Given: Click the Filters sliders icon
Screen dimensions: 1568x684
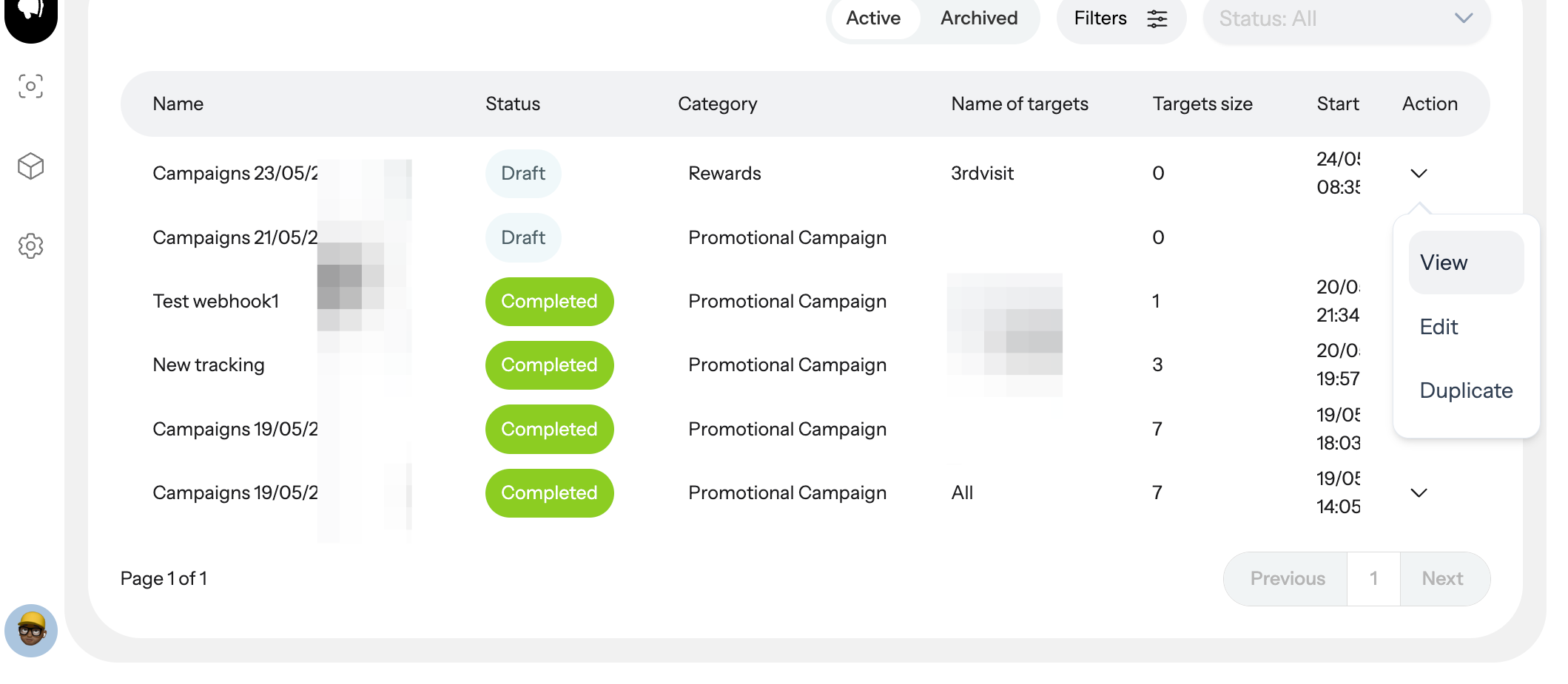Looking at the screenshot, I should point(1157,18).
